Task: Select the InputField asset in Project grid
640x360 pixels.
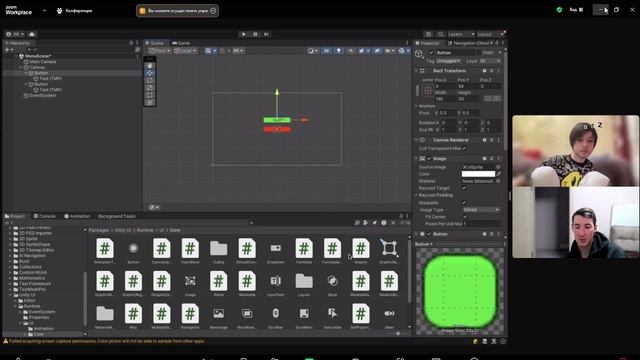Action: coord(276,284)
